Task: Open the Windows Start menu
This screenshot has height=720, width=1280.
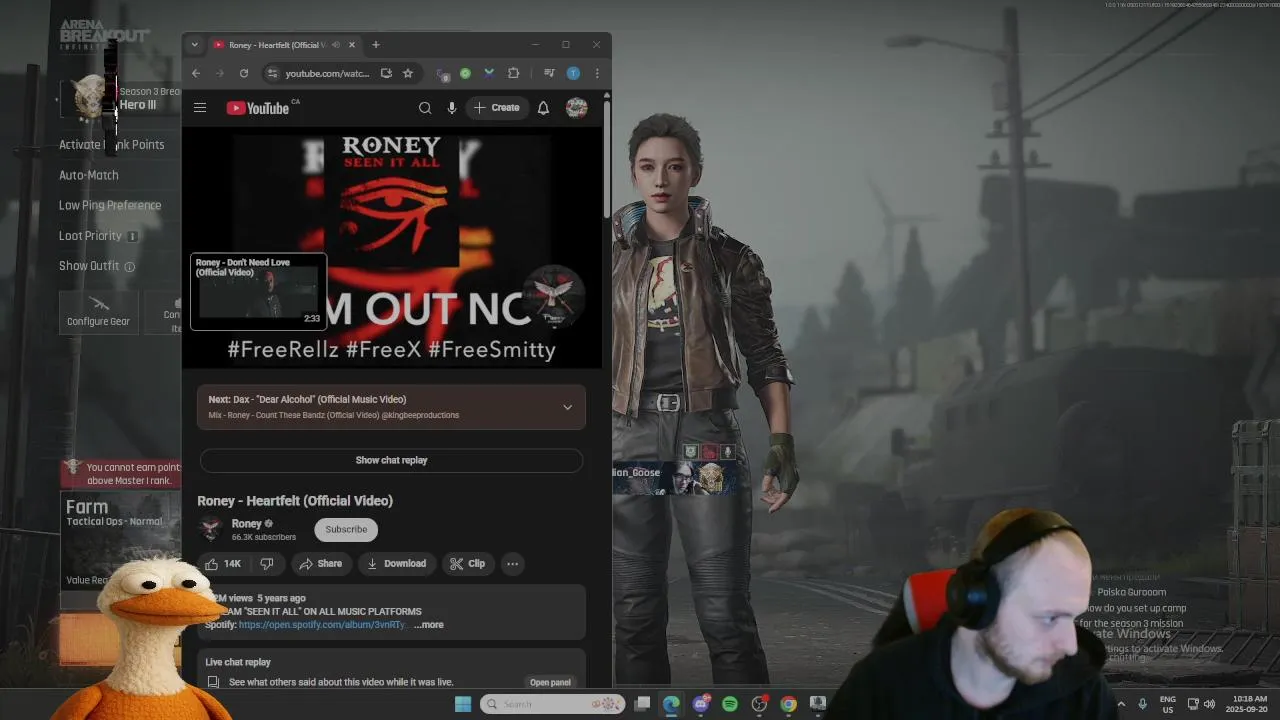Action: pos(463,704)
